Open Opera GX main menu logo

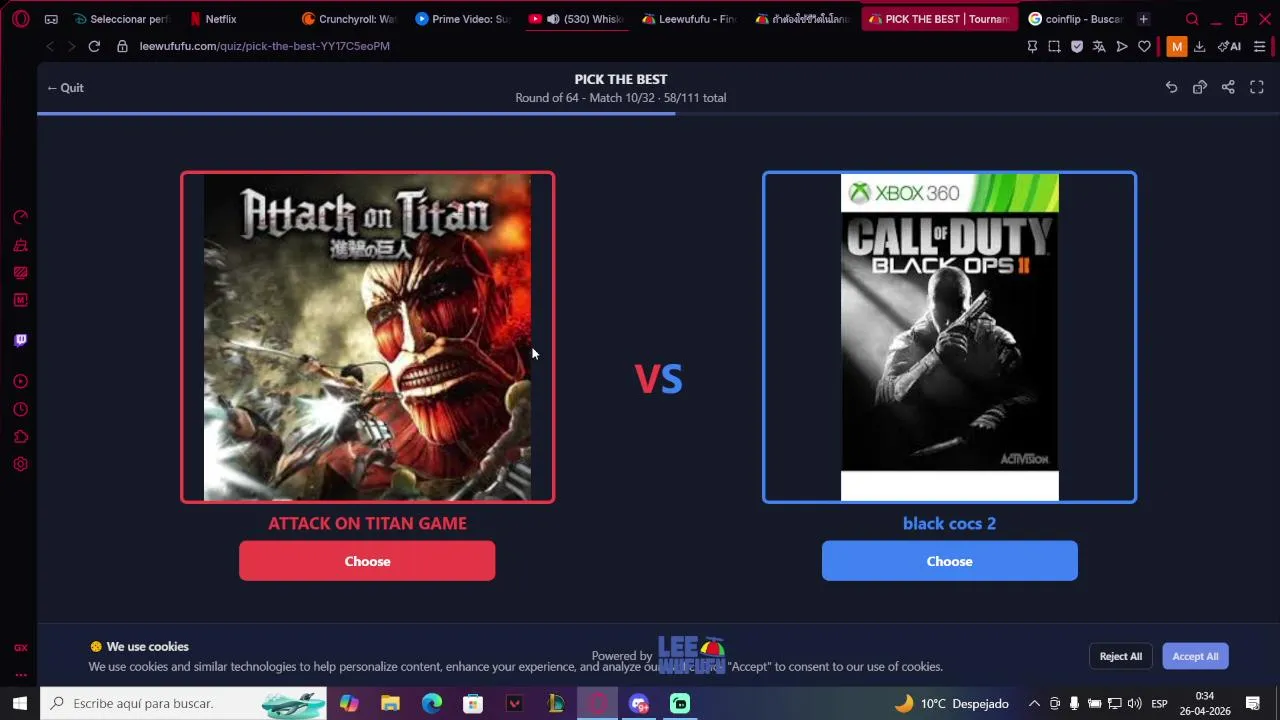coord(21,19)
